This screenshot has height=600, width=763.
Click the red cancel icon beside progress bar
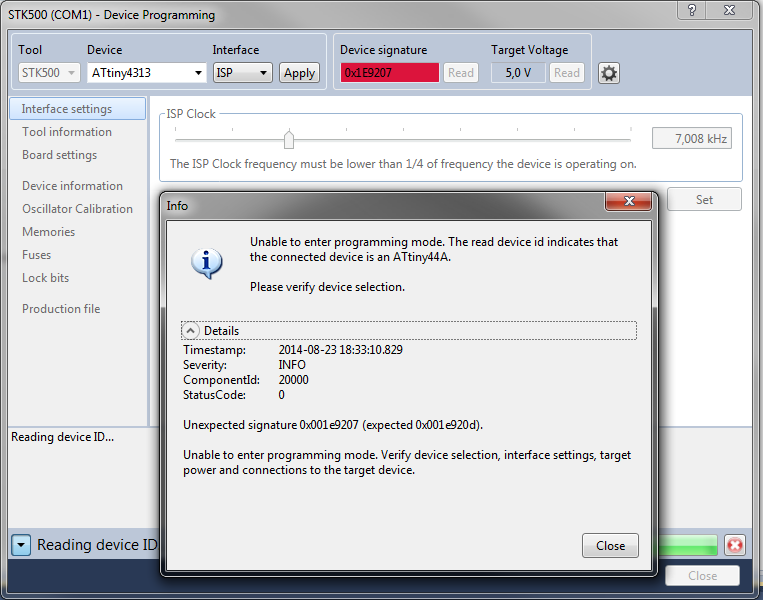pos(735,545)
